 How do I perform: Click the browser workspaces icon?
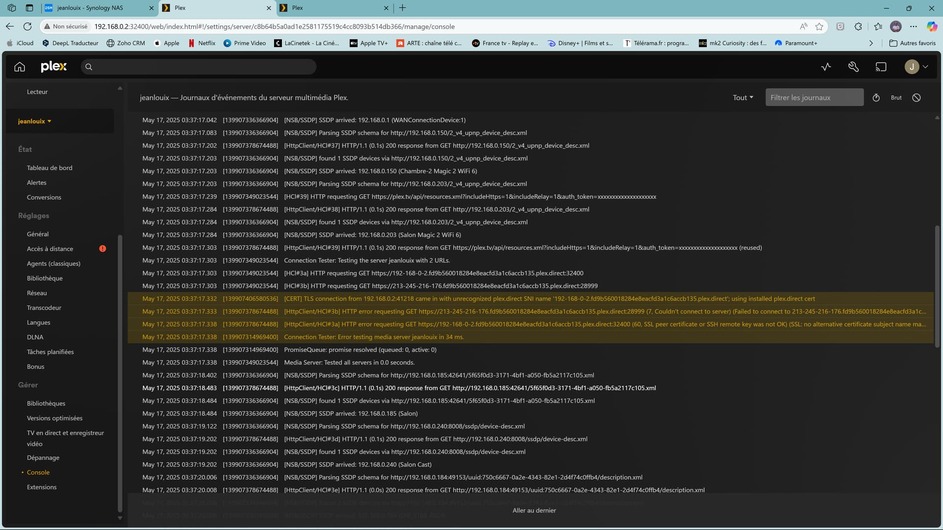[x=11, y=8]
